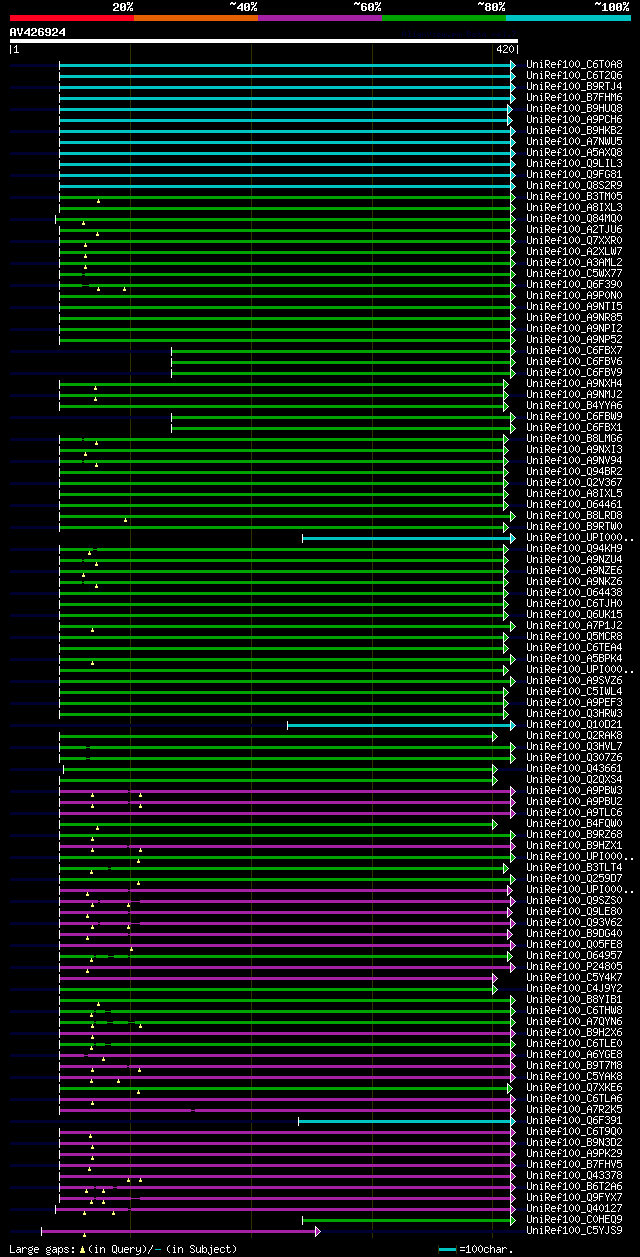This screenshot has width=640, height=1257.
Task: Click the query name AV426924
Action: [x=38, y=32]
